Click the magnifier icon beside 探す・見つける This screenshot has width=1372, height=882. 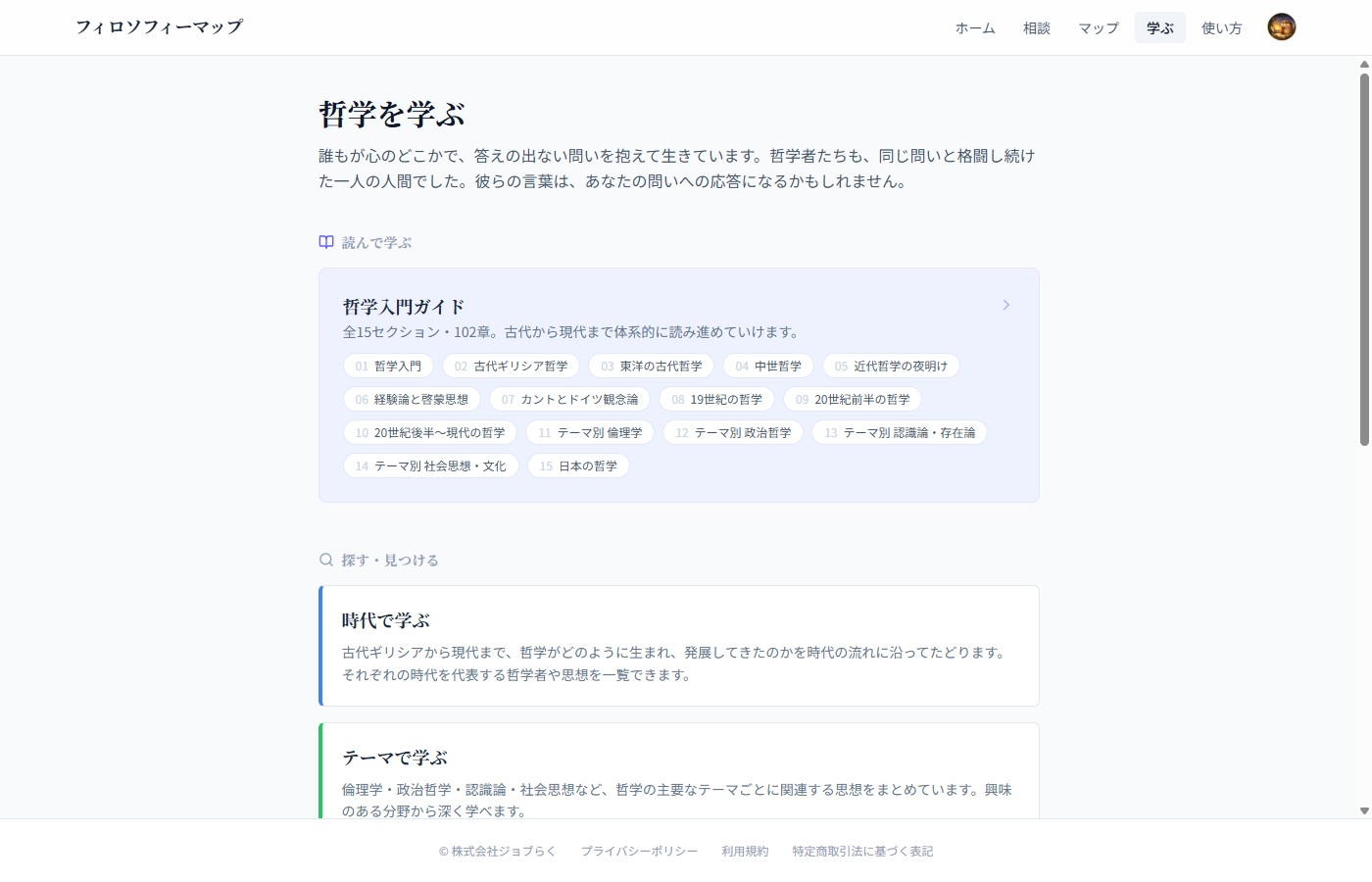pos(326,559)
